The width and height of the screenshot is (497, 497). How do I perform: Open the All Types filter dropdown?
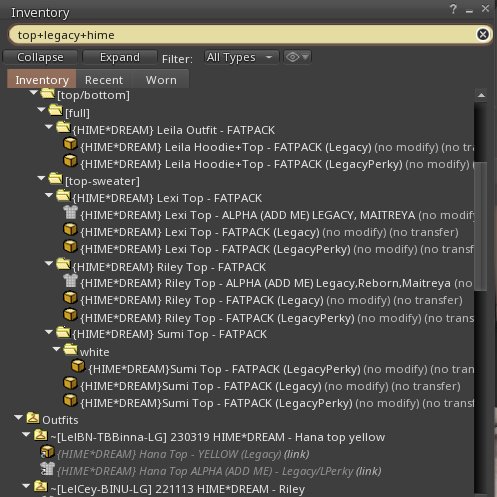pyautogui.click(x=241, y=57)
